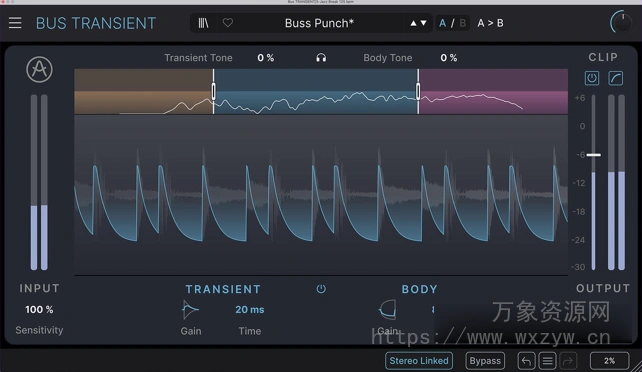Click the right frequency band split handle
Viewport: 642px width, 372px height.
click(x=418, y=91)
